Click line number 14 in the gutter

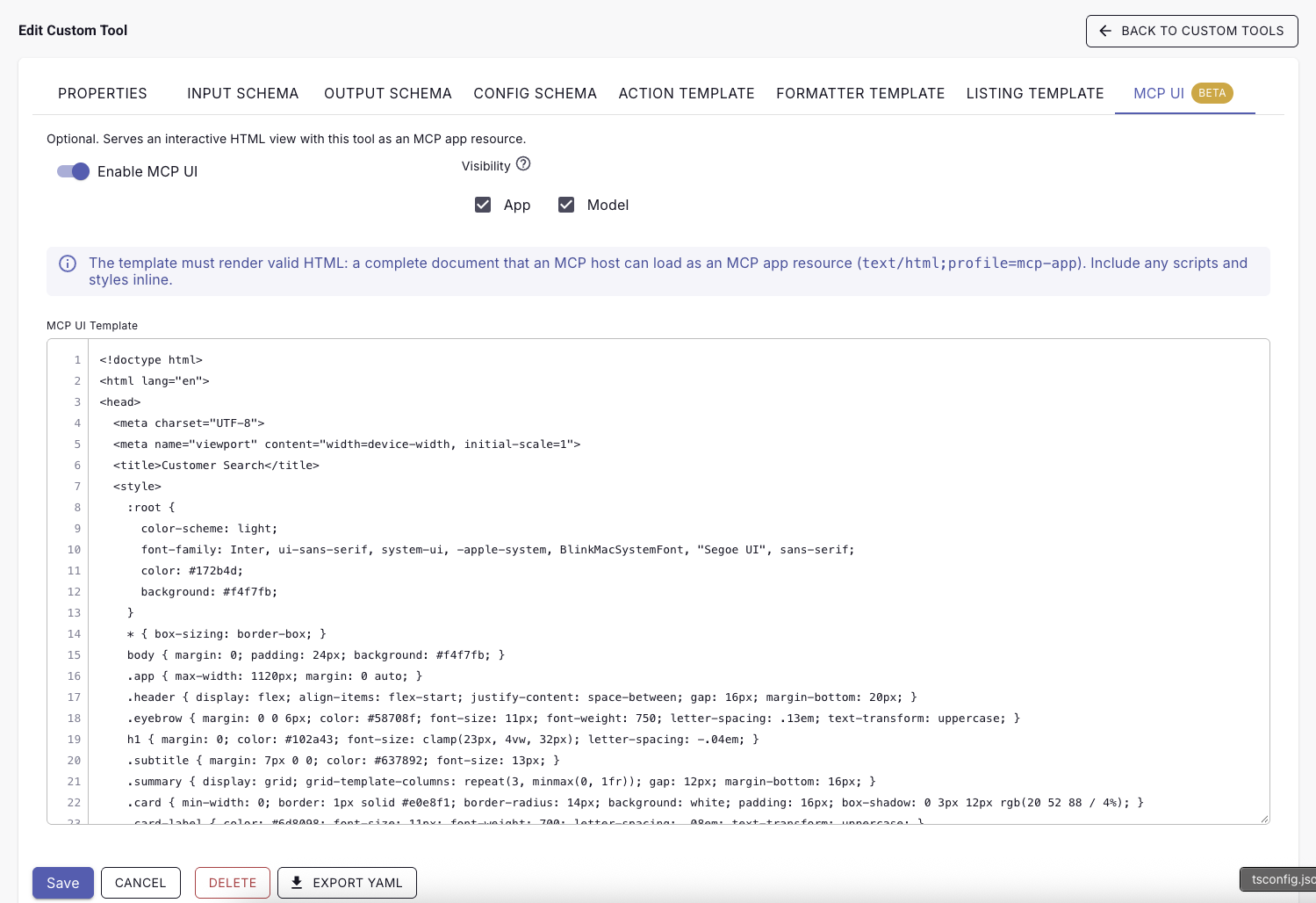pos(74,634)
